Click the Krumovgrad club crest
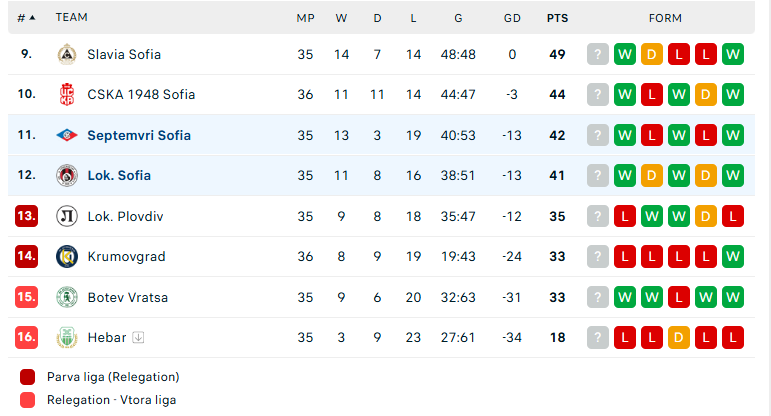Screen dimensions: 771x416 tap(67, 257)
